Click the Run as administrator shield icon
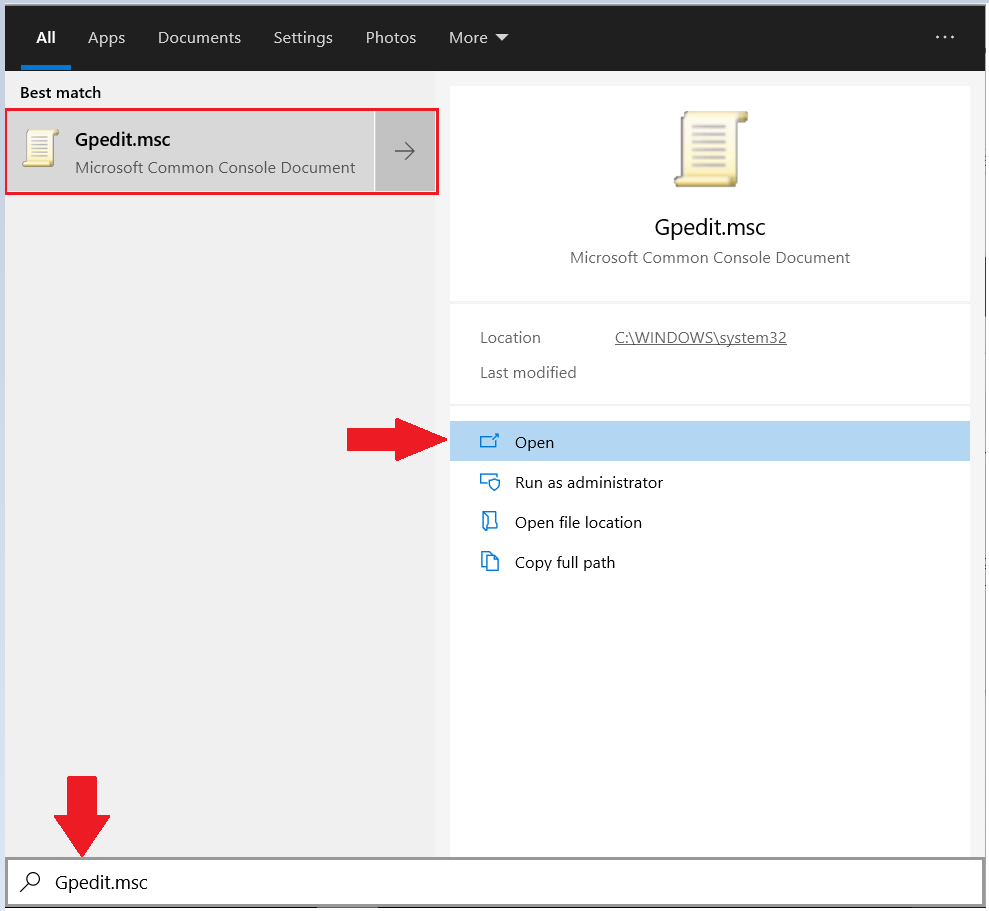The width and height of the screenshot is (989, 911). 489,482
